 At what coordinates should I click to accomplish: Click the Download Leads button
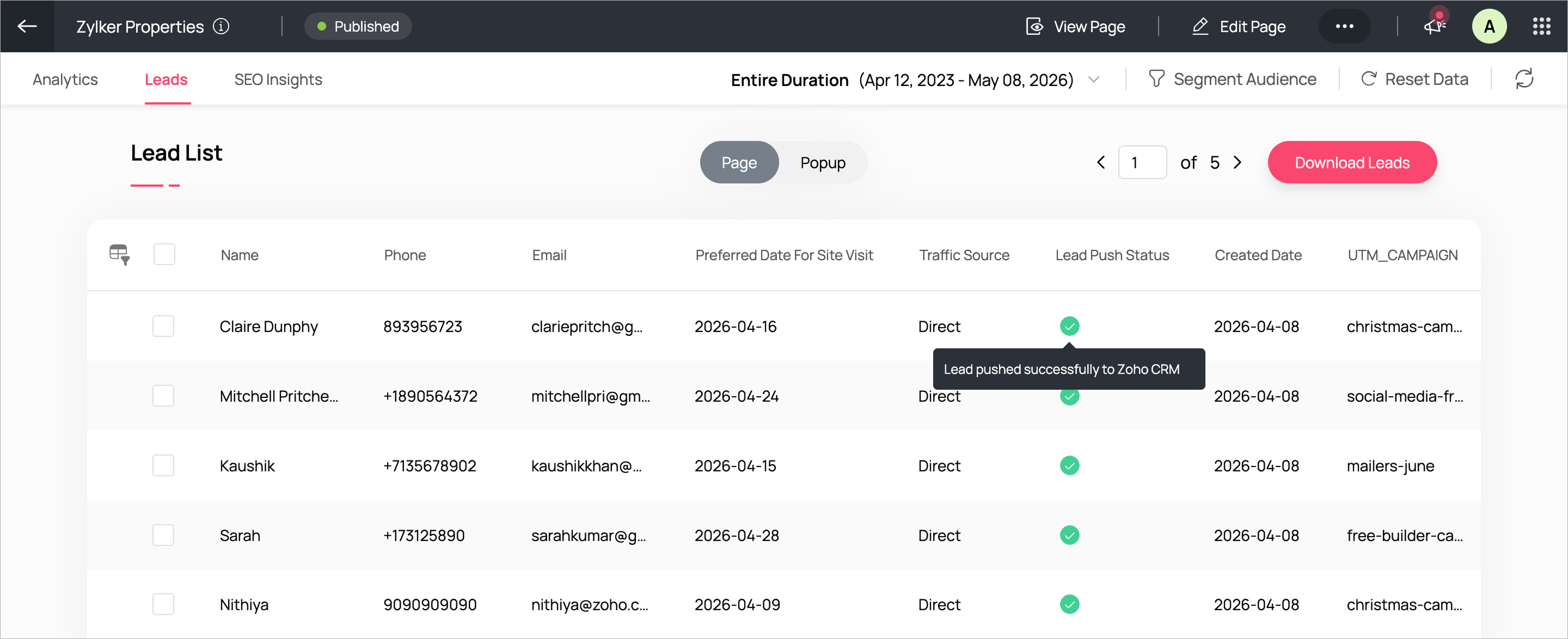[1352, 163]
